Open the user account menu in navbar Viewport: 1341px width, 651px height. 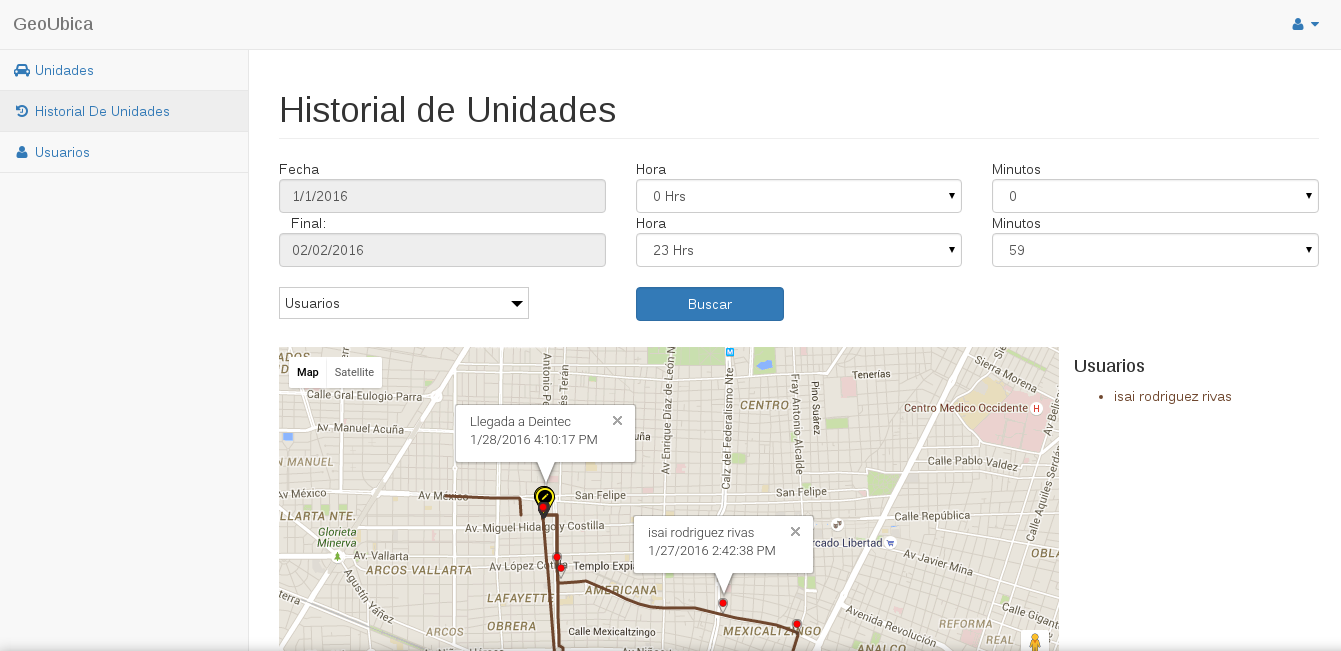pos(1306,24)
